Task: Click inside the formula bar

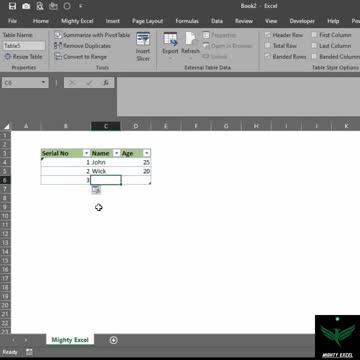Action: [x=238, y=97]
